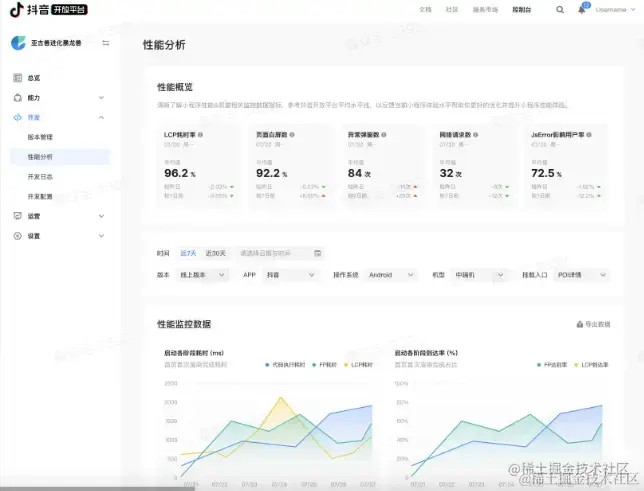Open the 挂载入口 dropdown showing POI详情
Viewport: 644px width, 491px height.
pyautogui.click(x=582, y=275)
